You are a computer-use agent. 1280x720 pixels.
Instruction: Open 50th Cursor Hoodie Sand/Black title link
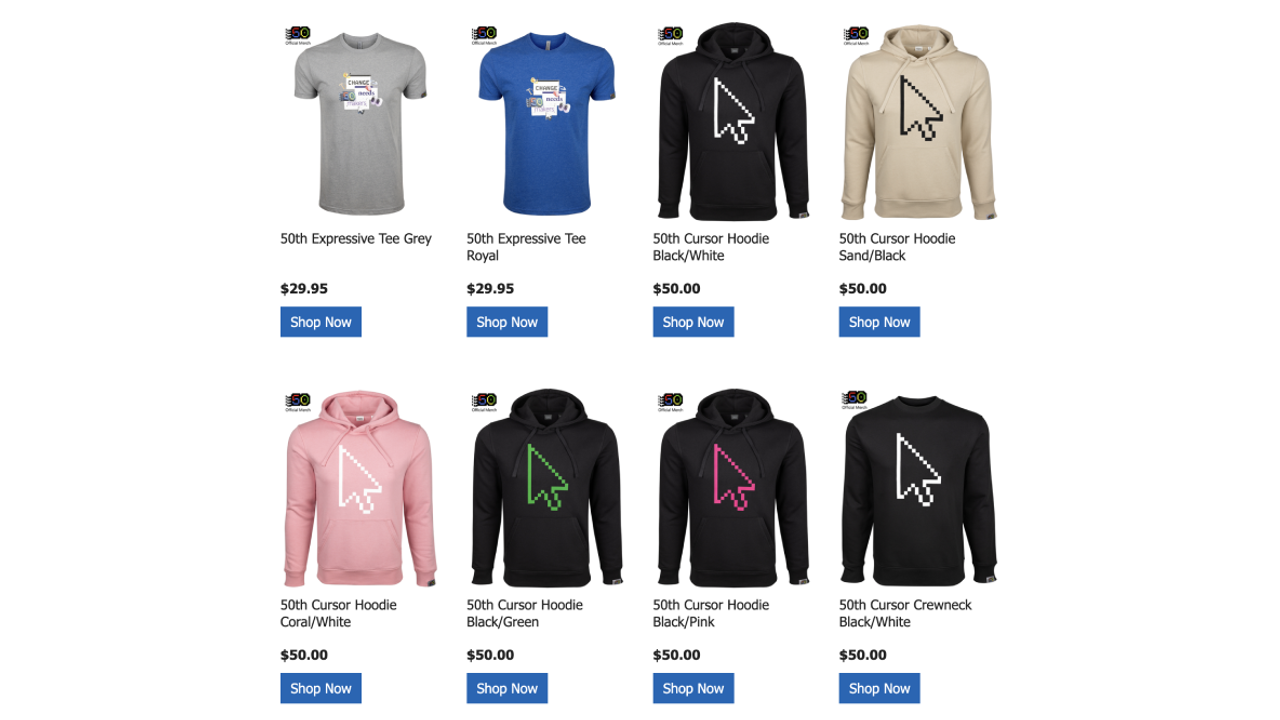[x=897, y=247]
